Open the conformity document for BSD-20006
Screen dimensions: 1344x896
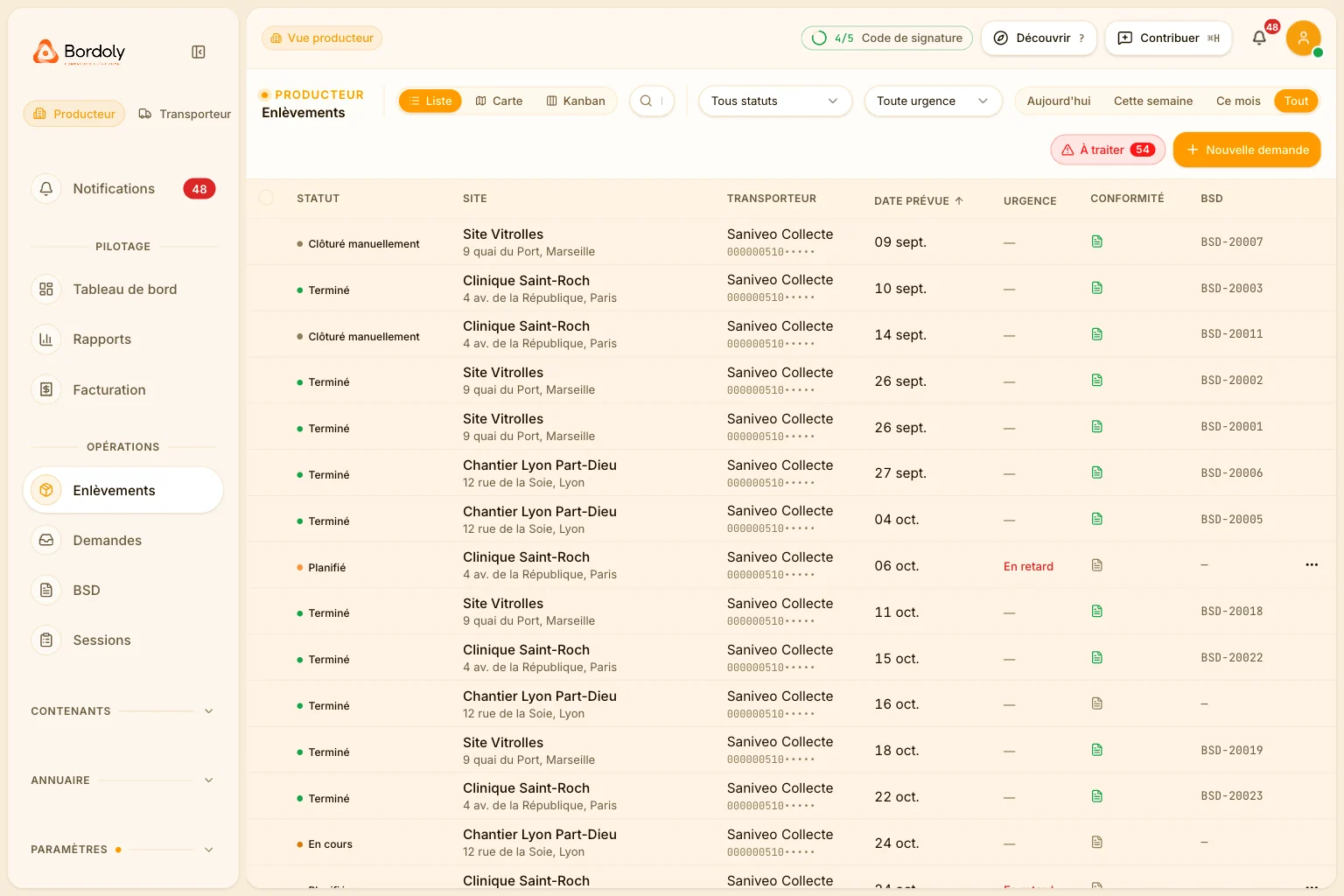(1096, 472)
